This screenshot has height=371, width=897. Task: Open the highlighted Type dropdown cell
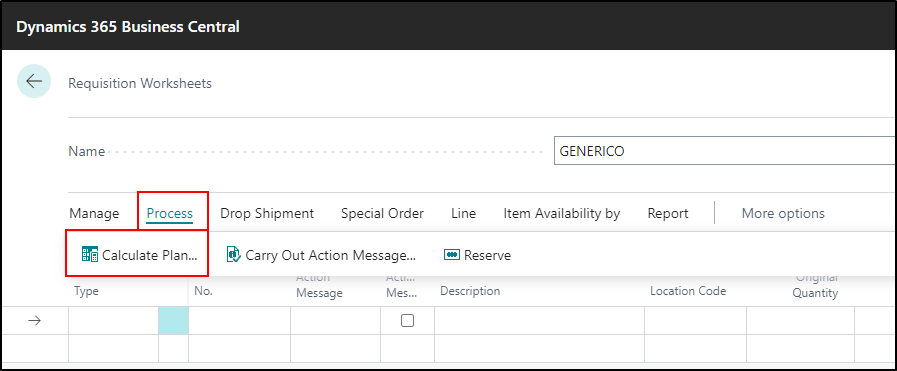(173, 321)
